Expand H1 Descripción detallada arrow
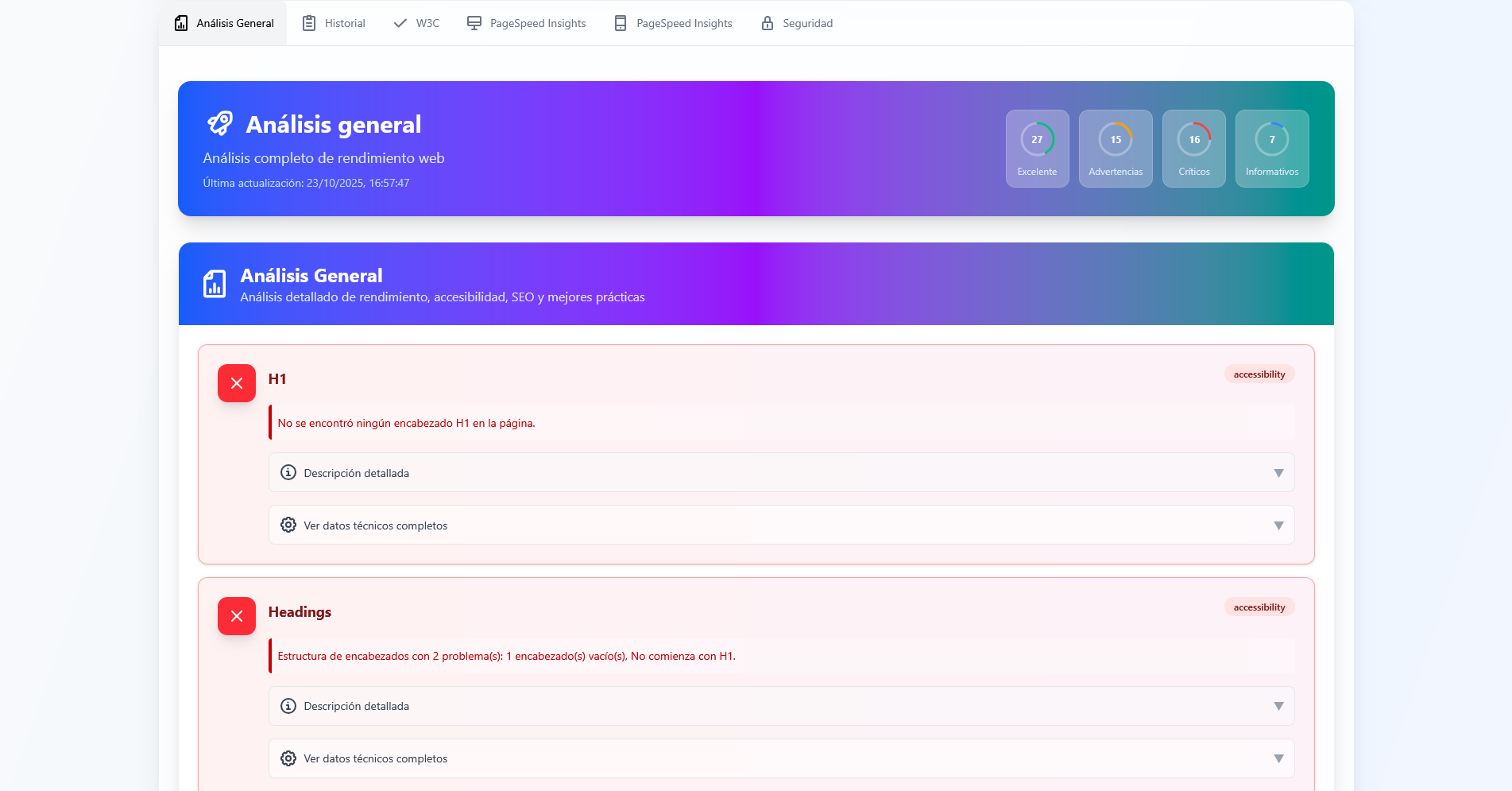 [1278, 473]
